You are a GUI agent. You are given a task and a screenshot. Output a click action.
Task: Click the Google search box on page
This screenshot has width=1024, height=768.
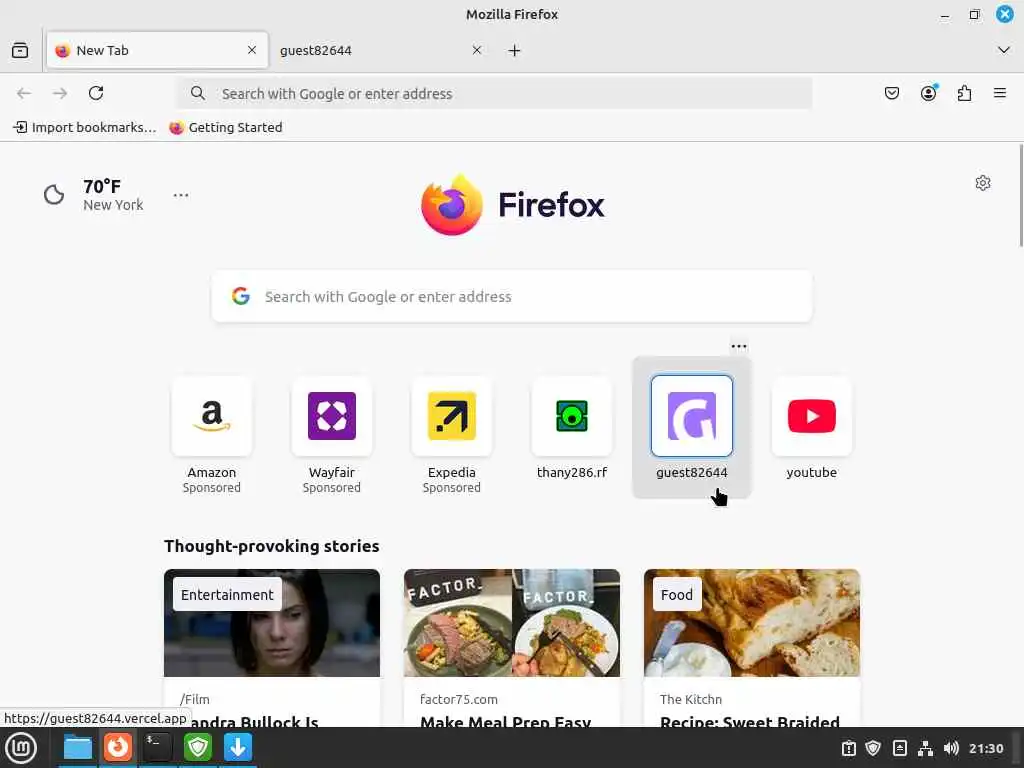coord(512,296)
